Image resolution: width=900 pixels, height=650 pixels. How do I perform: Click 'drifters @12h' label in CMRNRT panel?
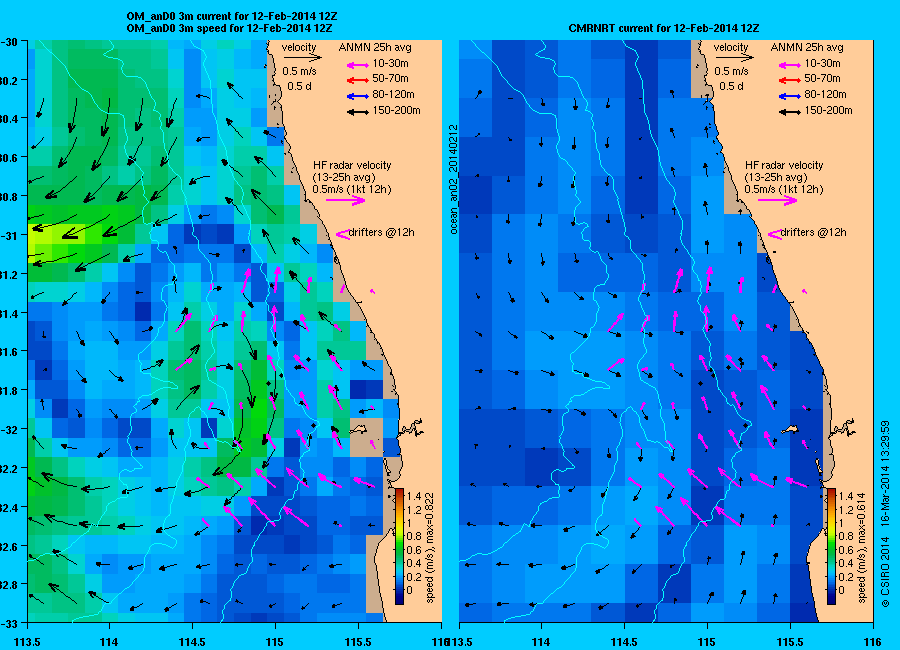(x=814, y=233)
